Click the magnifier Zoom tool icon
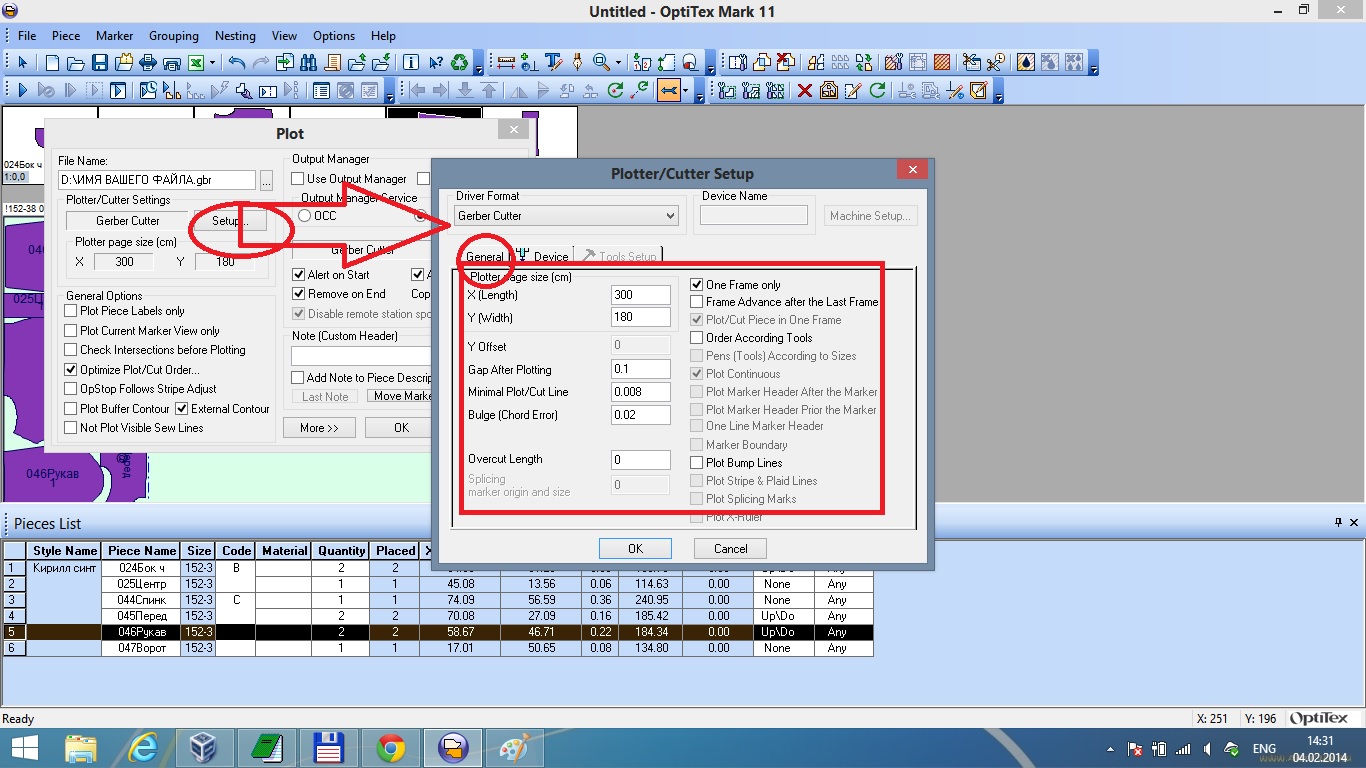The image size is (1366, 768). click(x=601, y=63)
